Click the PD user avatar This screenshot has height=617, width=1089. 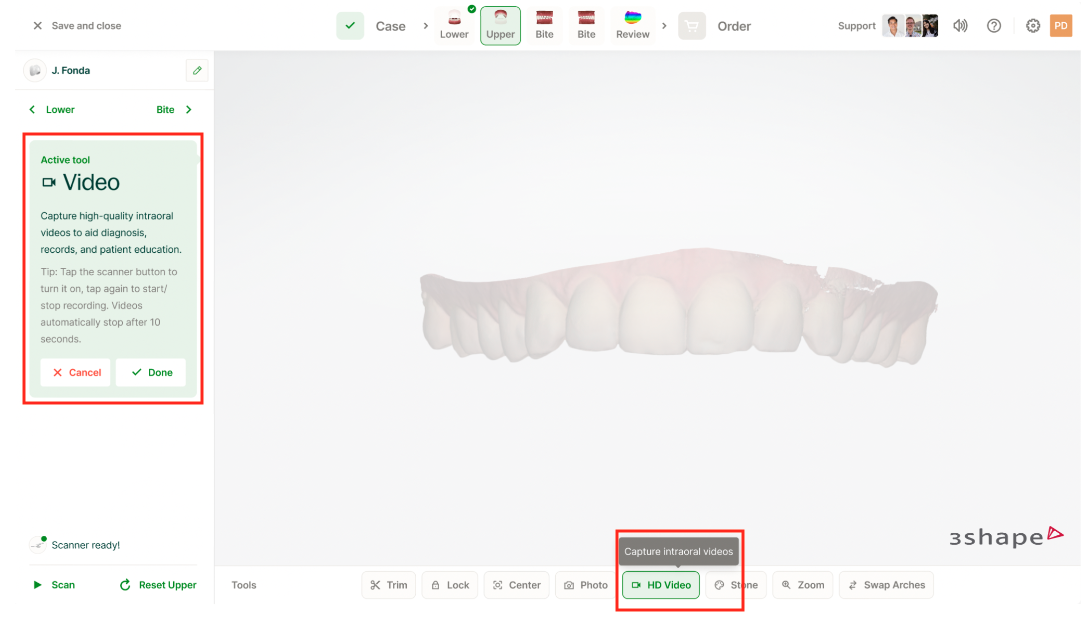click(1061, 26)
